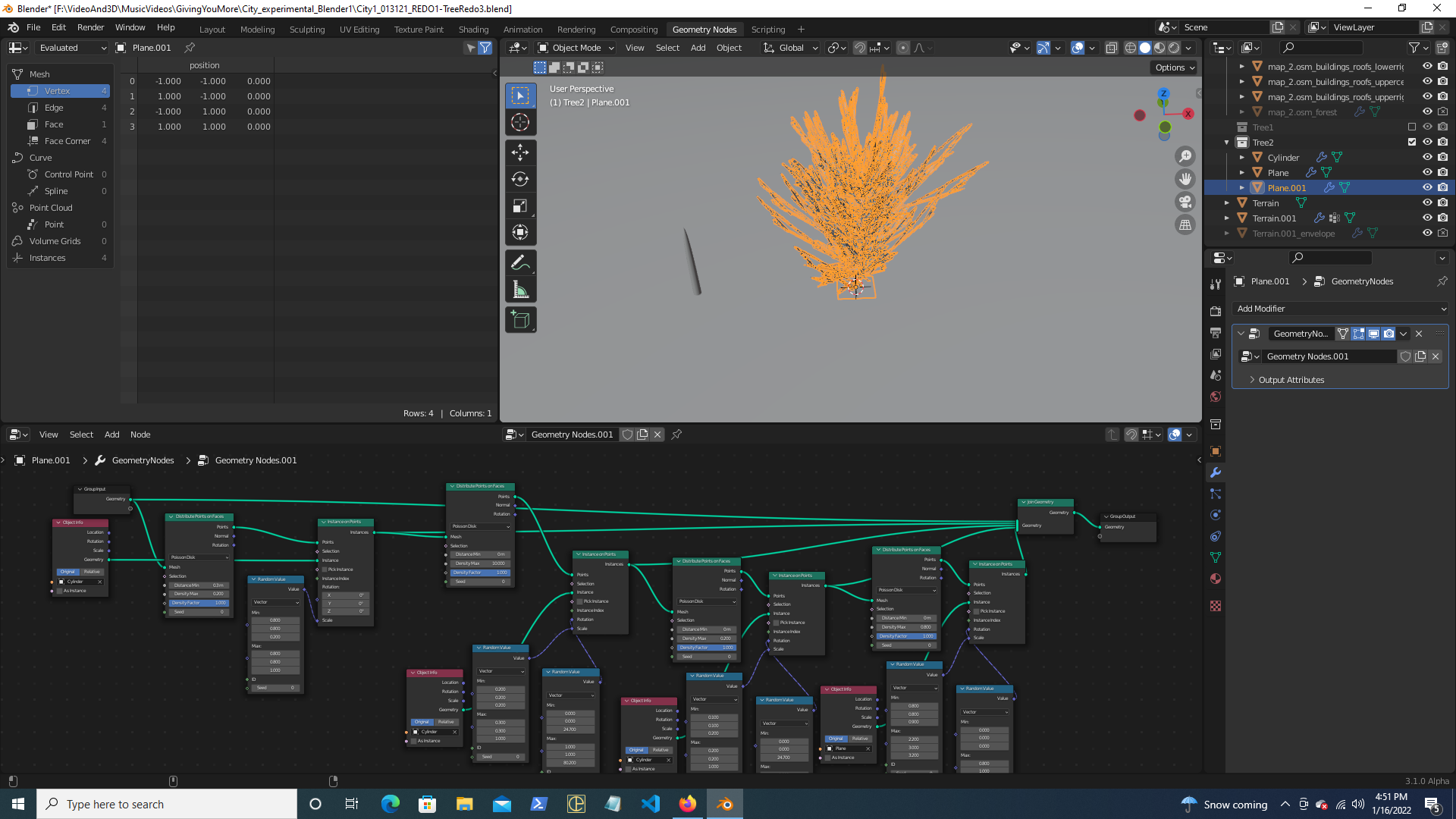Hide Cylinder object via eye icon
Viewport: 1456px width, 819px height.
click(x=1427, y=157)
